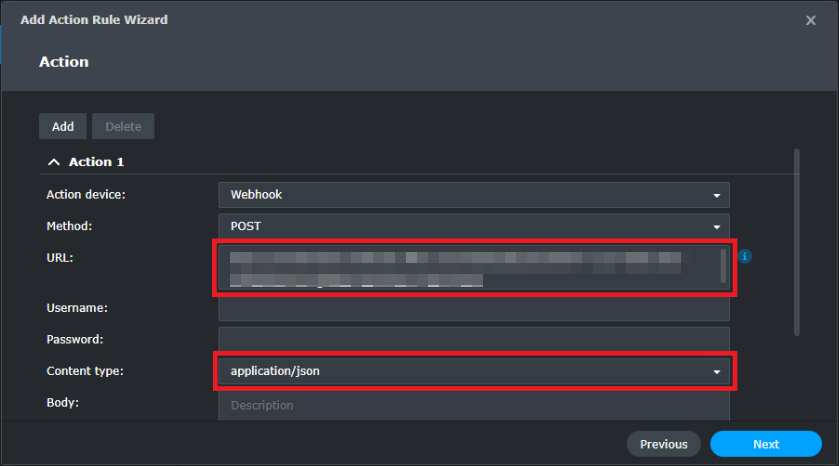Collapse Action 1 using the chevron icon

pos(54,162)
